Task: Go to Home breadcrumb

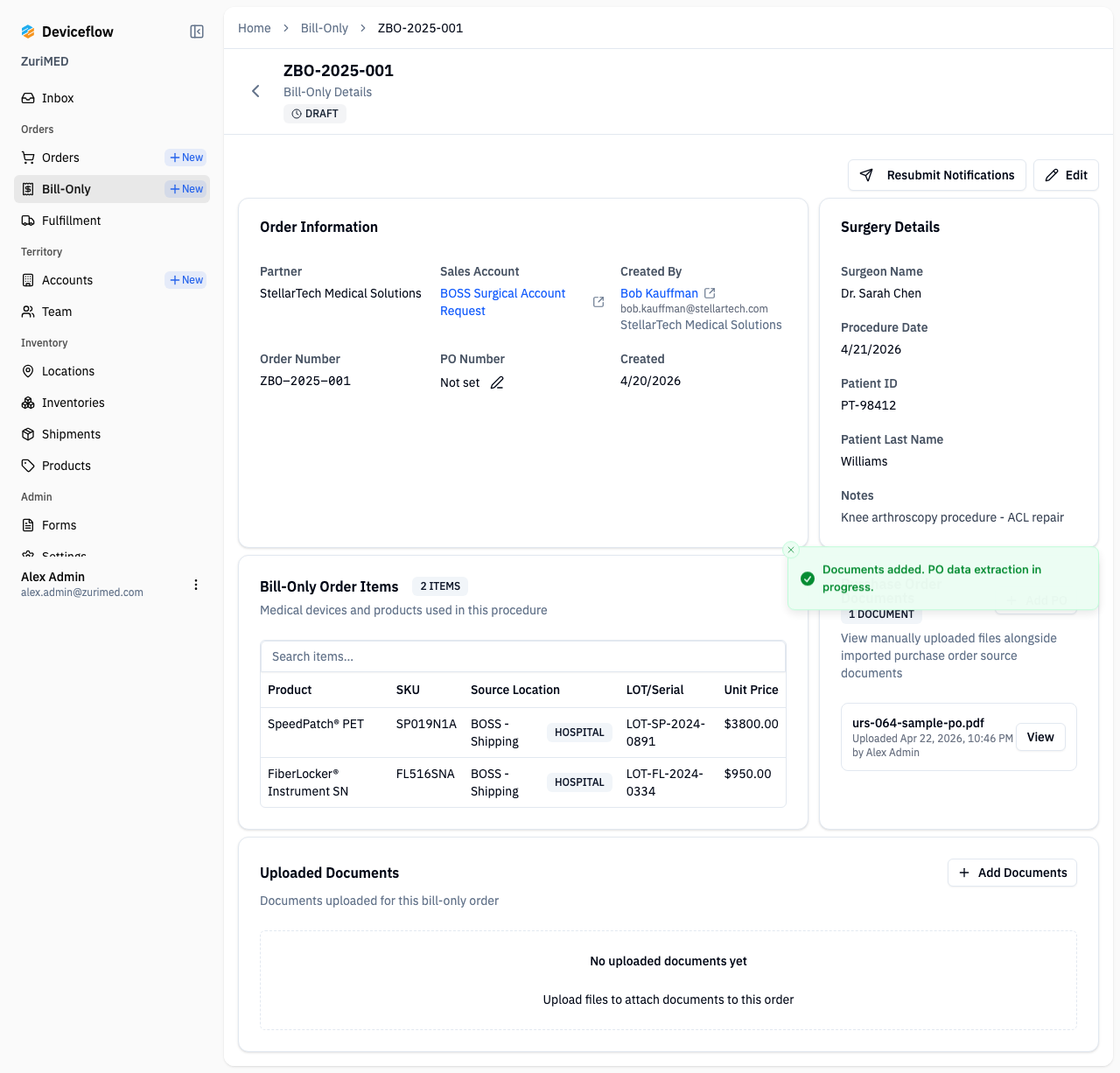Action: pos(255,28)
